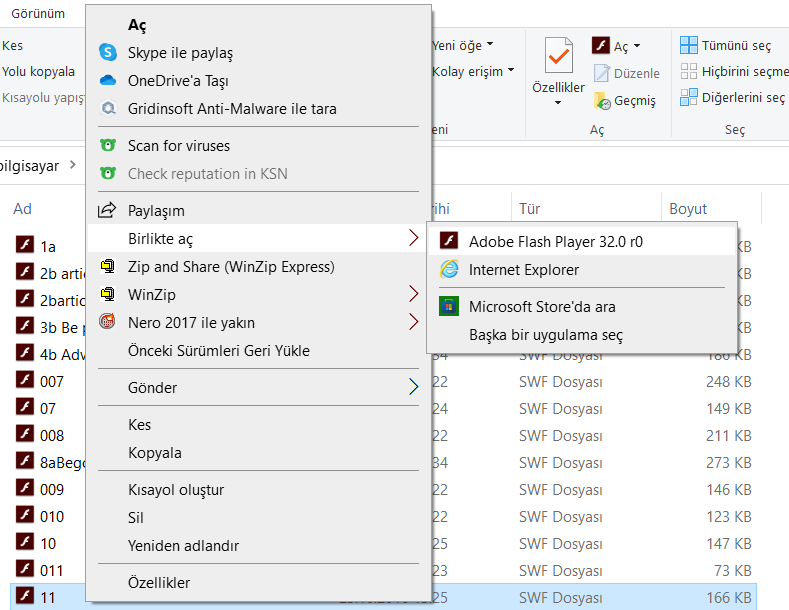Viewport: 789px width, 610px height.
Task: Open the Özellikler checkmark icon in ribbon
Action: coord(558,55)
